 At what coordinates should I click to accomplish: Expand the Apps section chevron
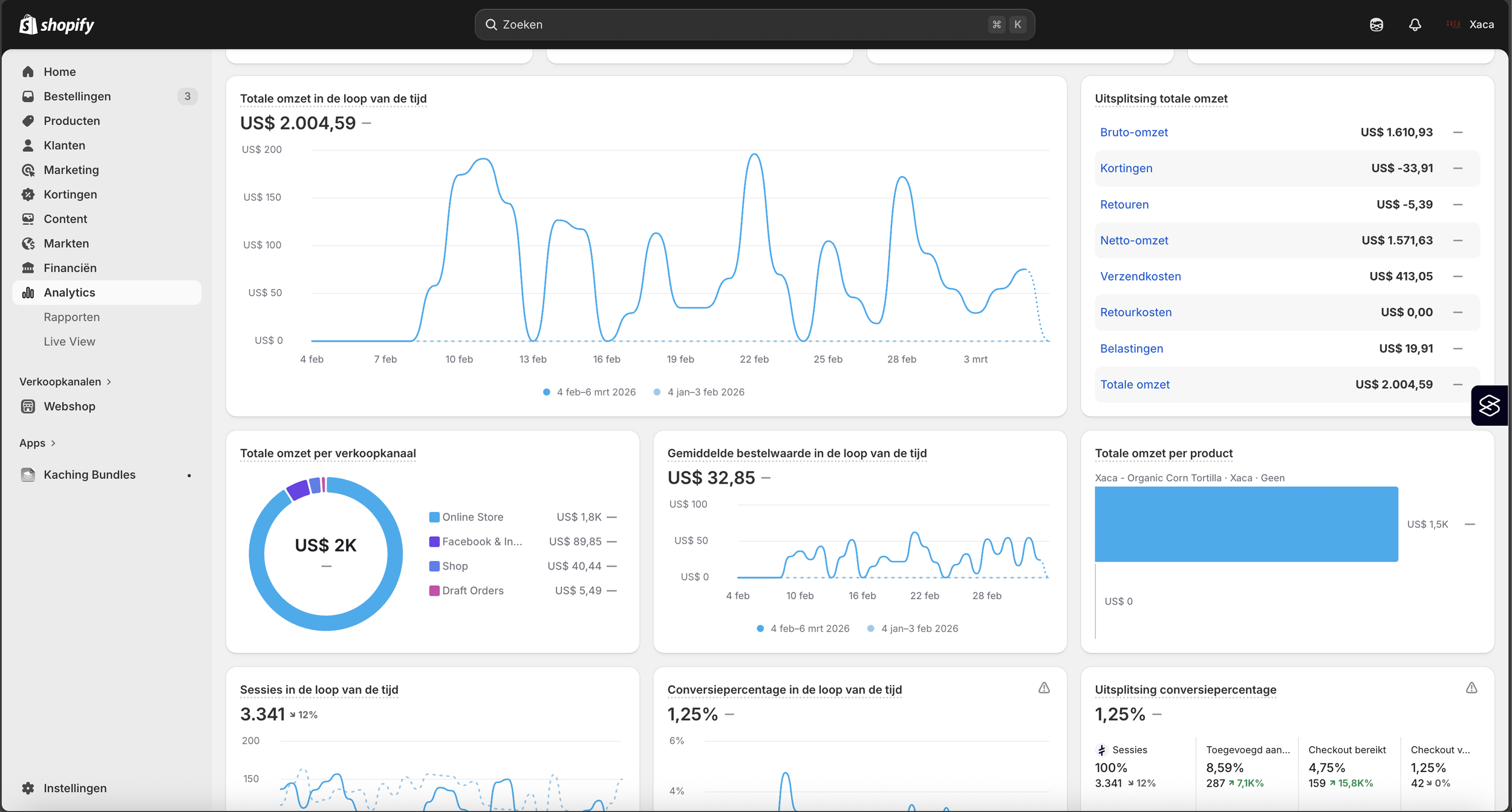pos(53,443)
